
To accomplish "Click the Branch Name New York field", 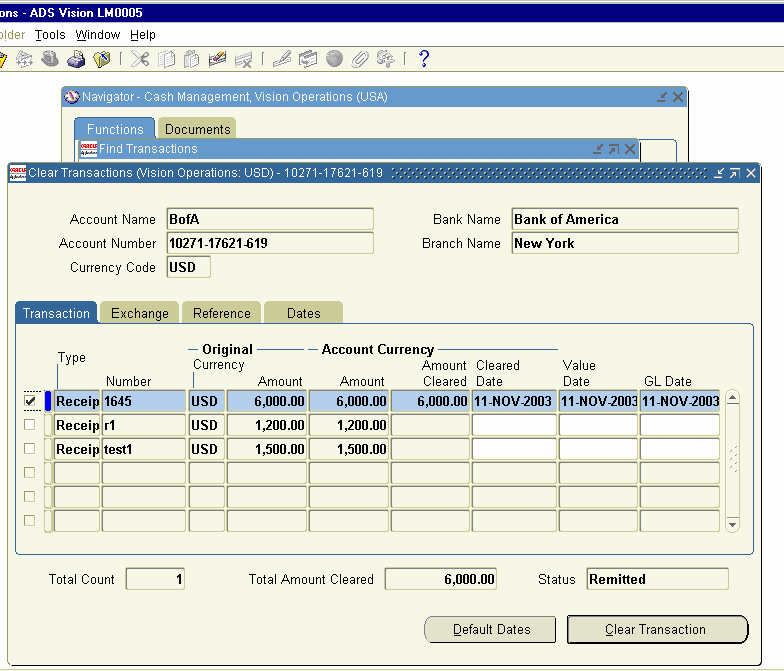I will (625, 243).
